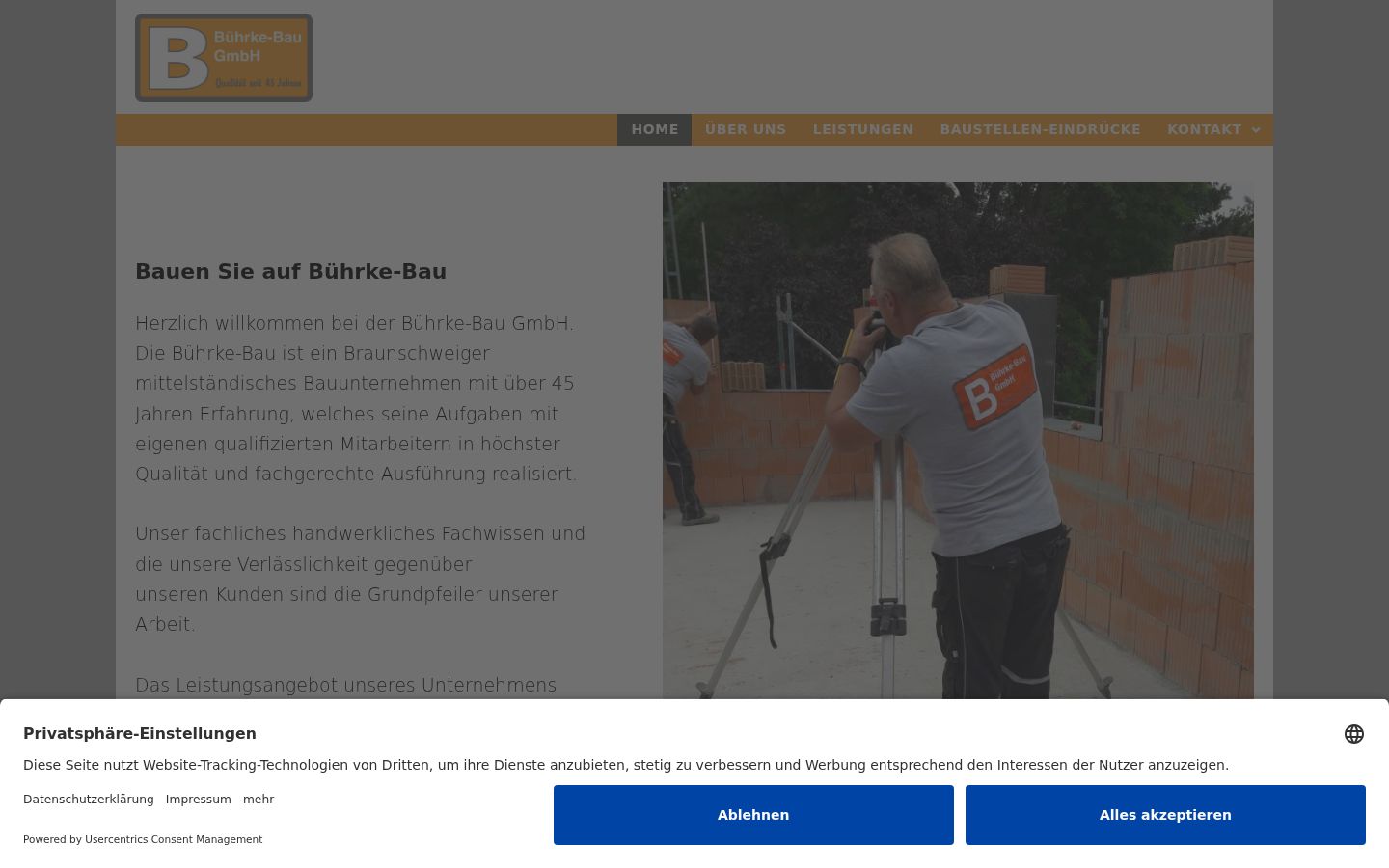Show more privacy options via mehr

click(259, 800)
